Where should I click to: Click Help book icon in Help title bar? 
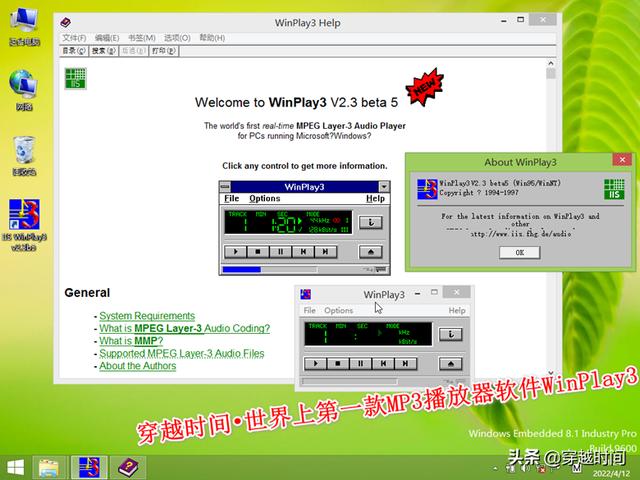click(x=65, y=23)
